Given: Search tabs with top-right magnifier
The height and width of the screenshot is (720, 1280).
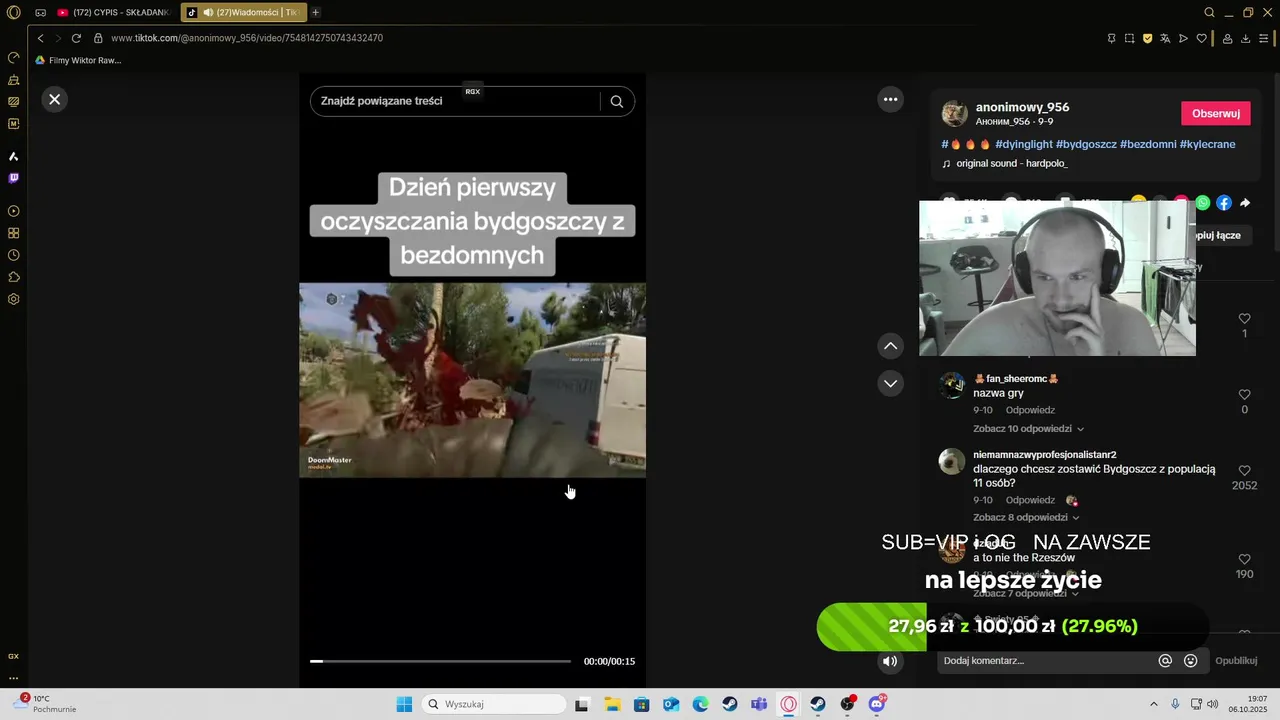Looking at the screenshot, I should pos(1209,12).
